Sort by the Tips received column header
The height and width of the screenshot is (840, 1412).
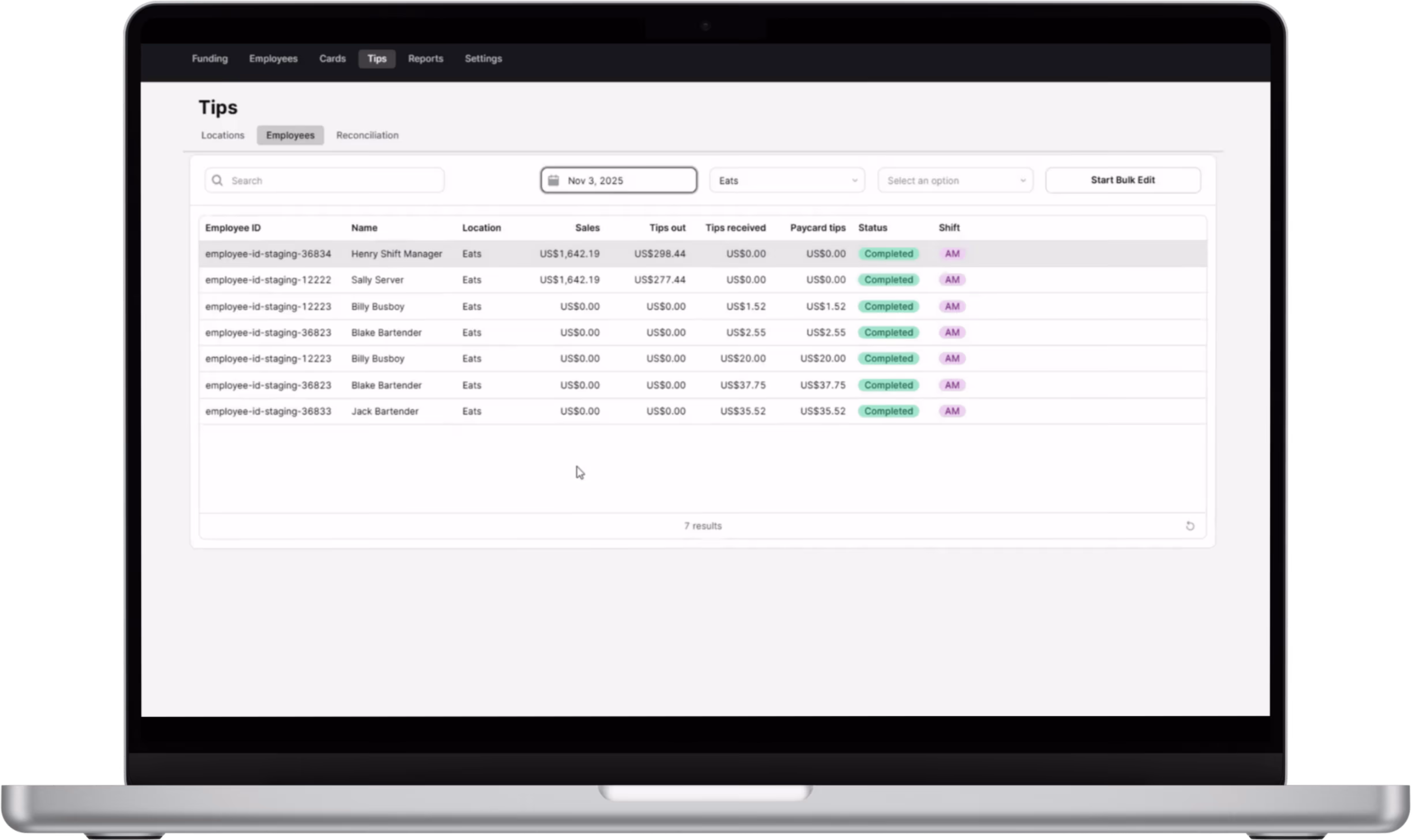click(x=735, y=228)
